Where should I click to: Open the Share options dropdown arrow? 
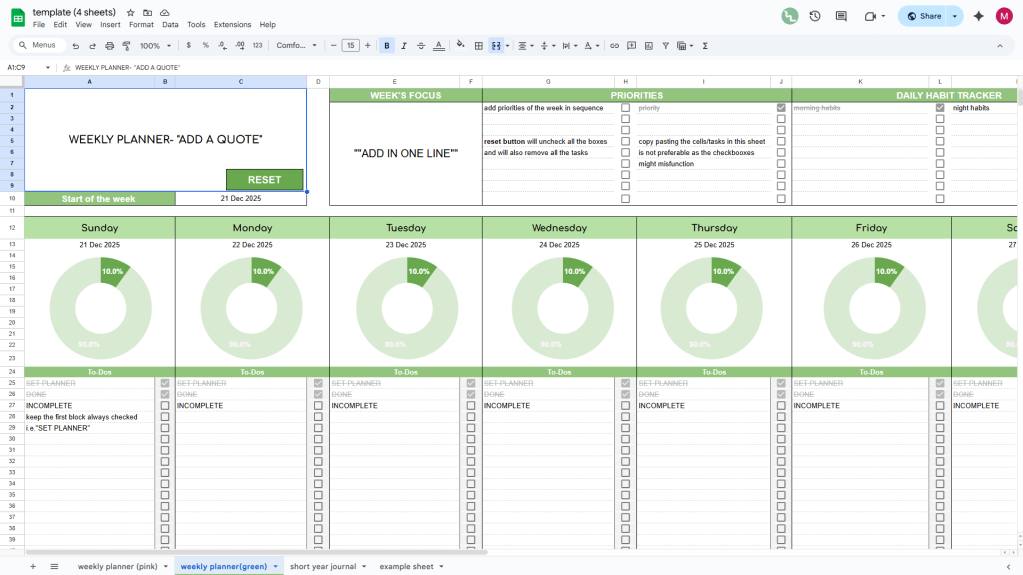(955, 16)
